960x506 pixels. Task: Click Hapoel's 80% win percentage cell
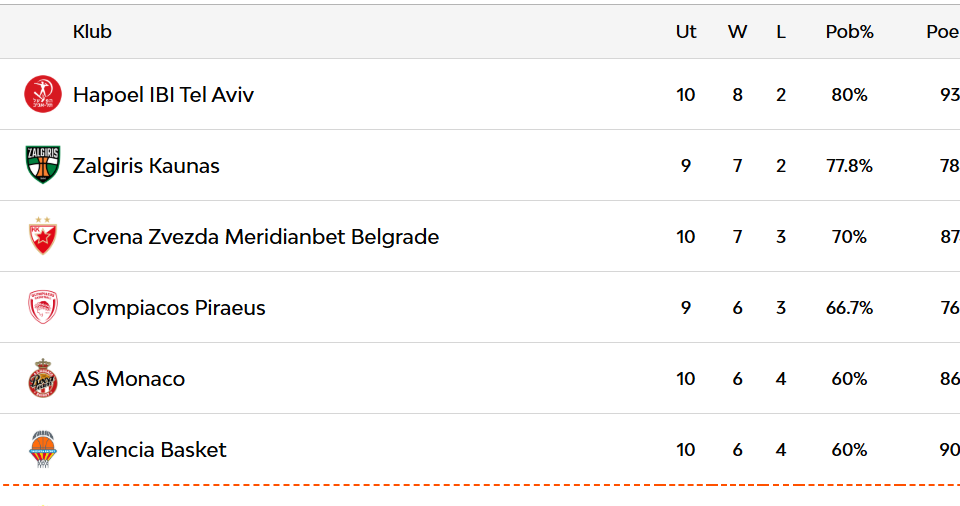click(849, 95)
